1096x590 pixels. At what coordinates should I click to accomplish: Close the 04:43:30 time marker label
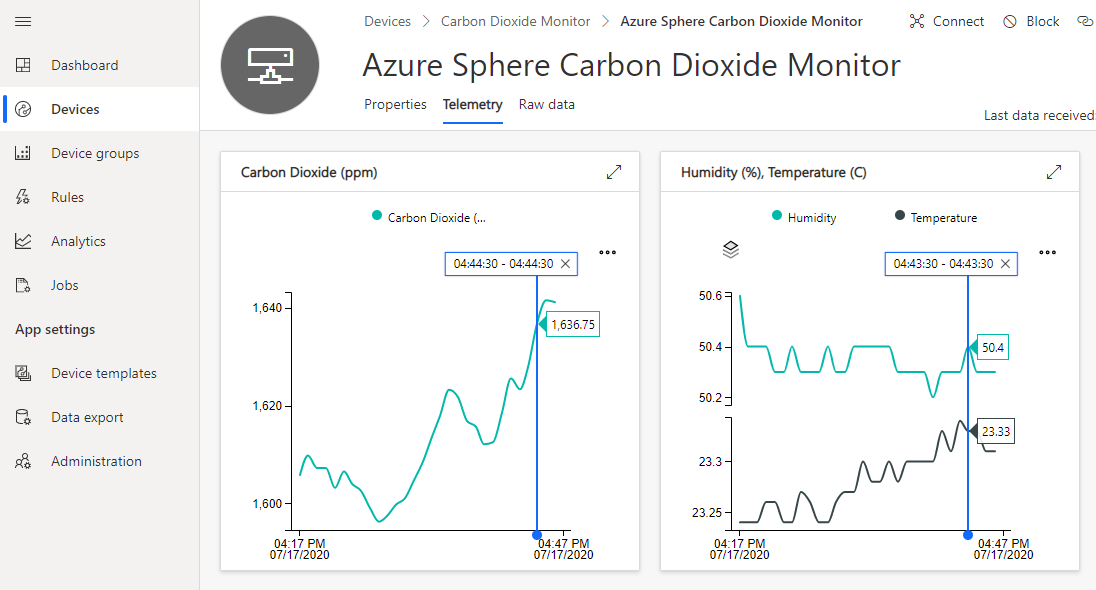1005,264
